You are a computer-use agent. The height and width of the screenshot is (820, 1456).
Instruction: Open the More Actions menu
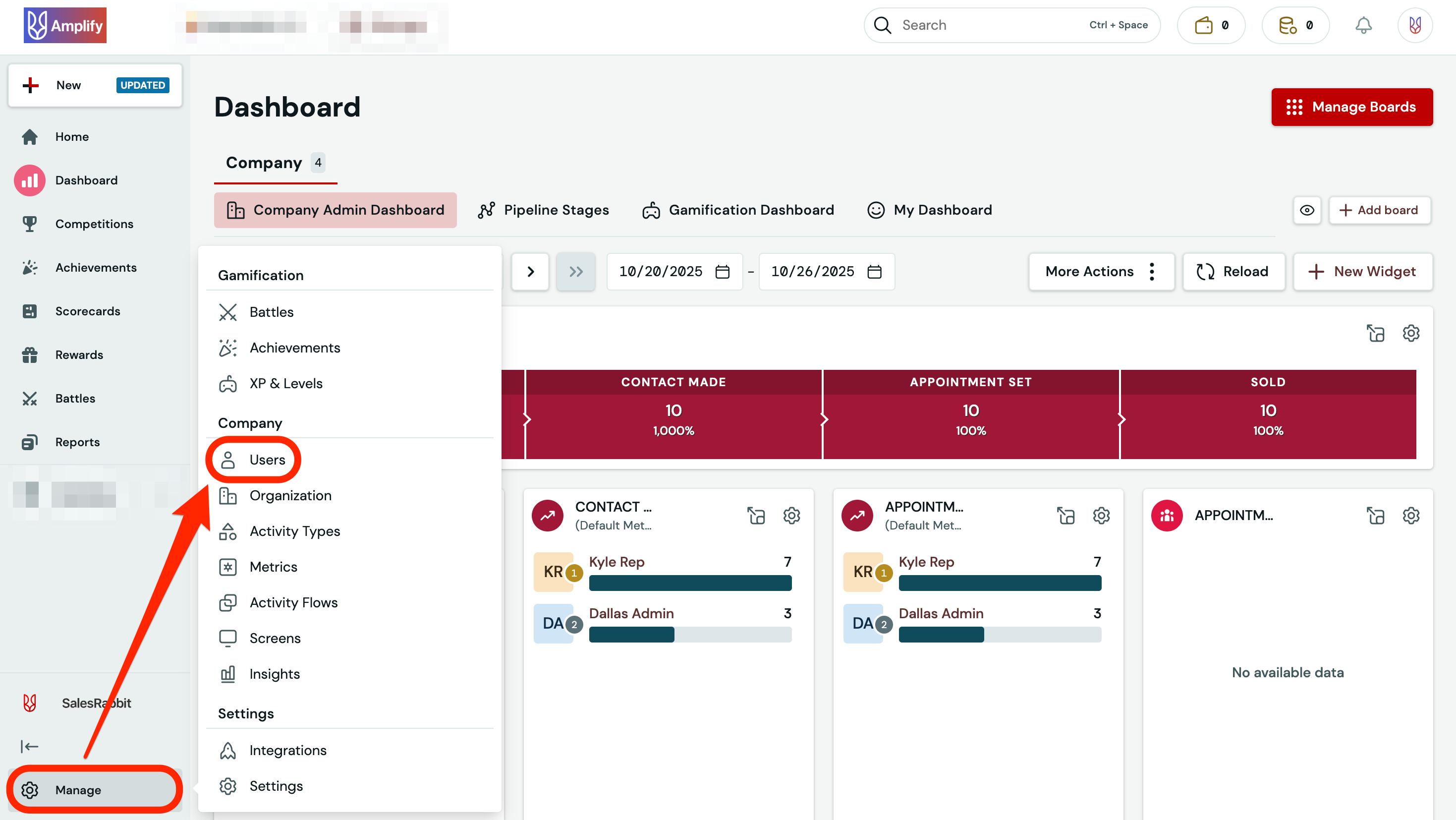pyautogui.click(x=1101, y=272)
